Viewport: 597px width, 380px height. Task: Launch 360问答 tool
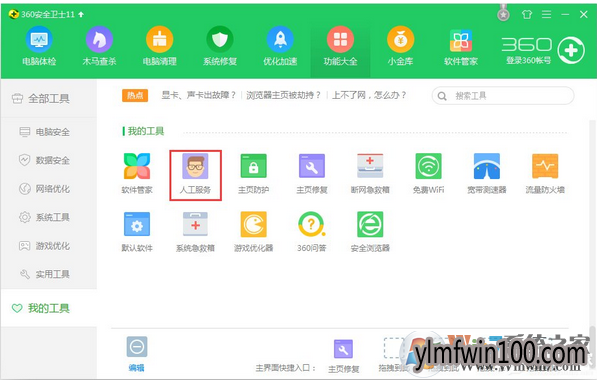312,232
